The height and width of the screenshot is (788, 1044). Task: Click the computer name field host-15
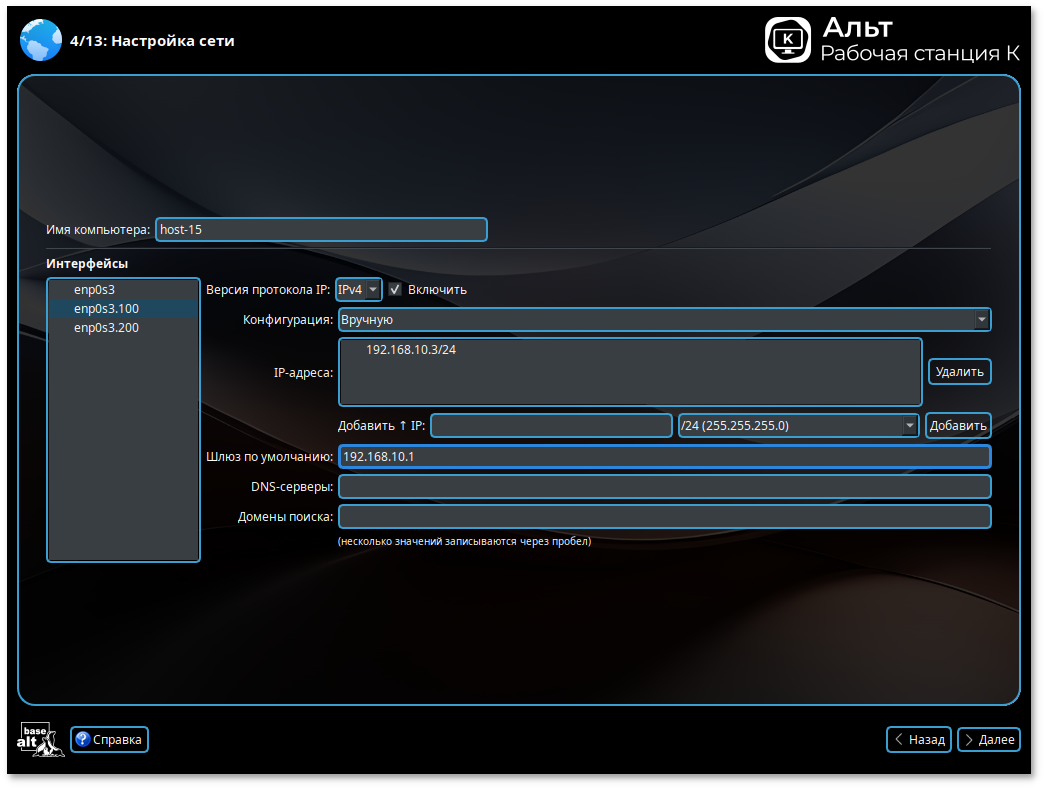(321, 230)
